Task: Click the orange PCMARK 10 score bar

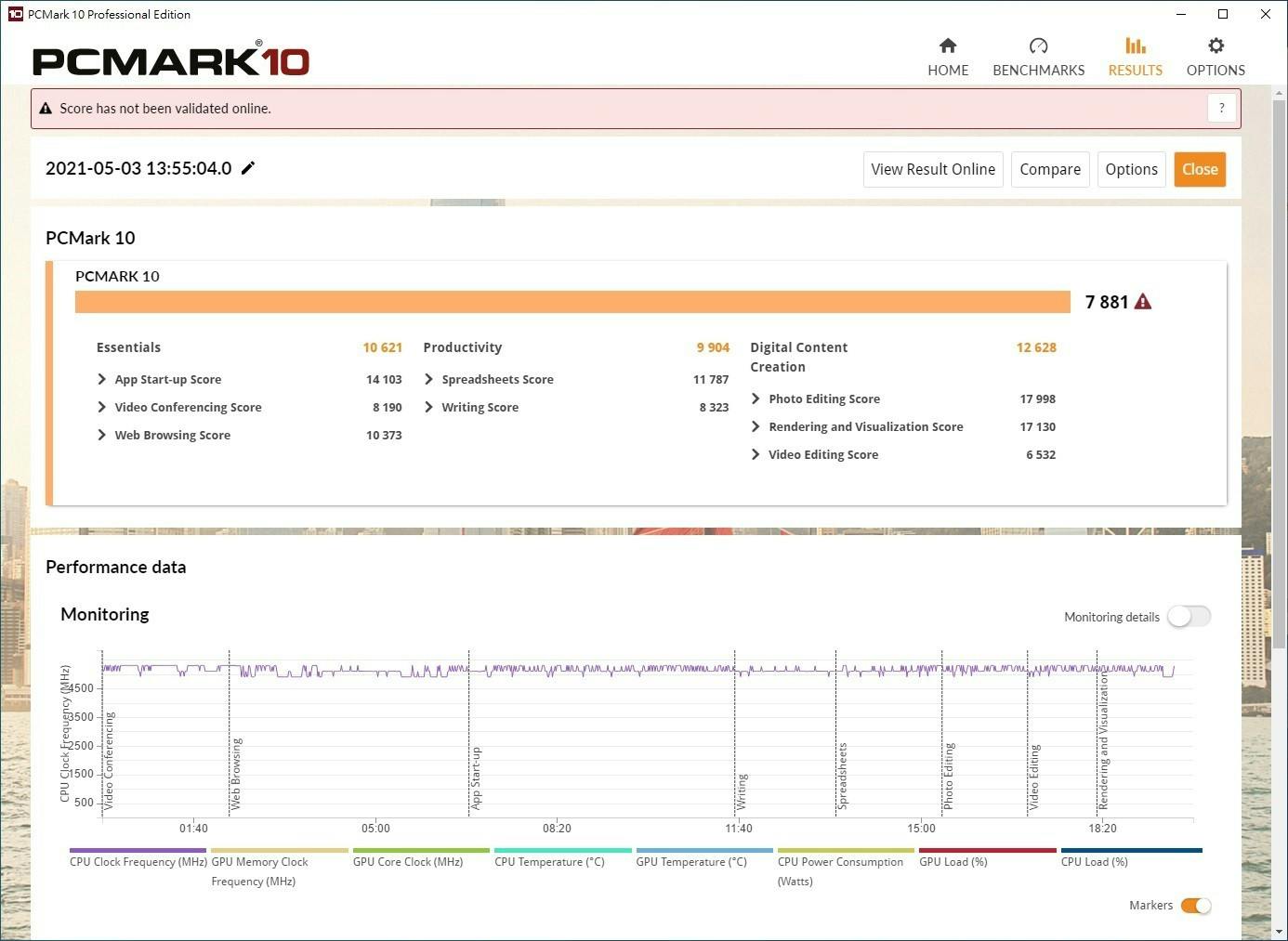Action: click(x=572, y=302)
